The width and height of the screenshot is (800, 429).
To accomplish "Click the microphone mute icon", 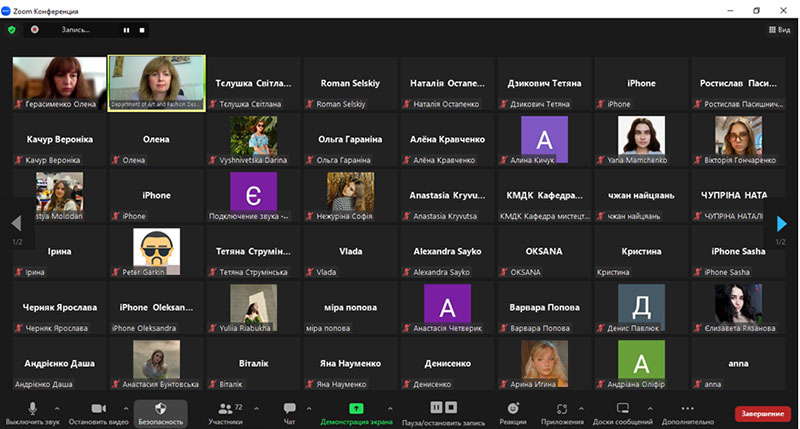I will coord(32,409).
